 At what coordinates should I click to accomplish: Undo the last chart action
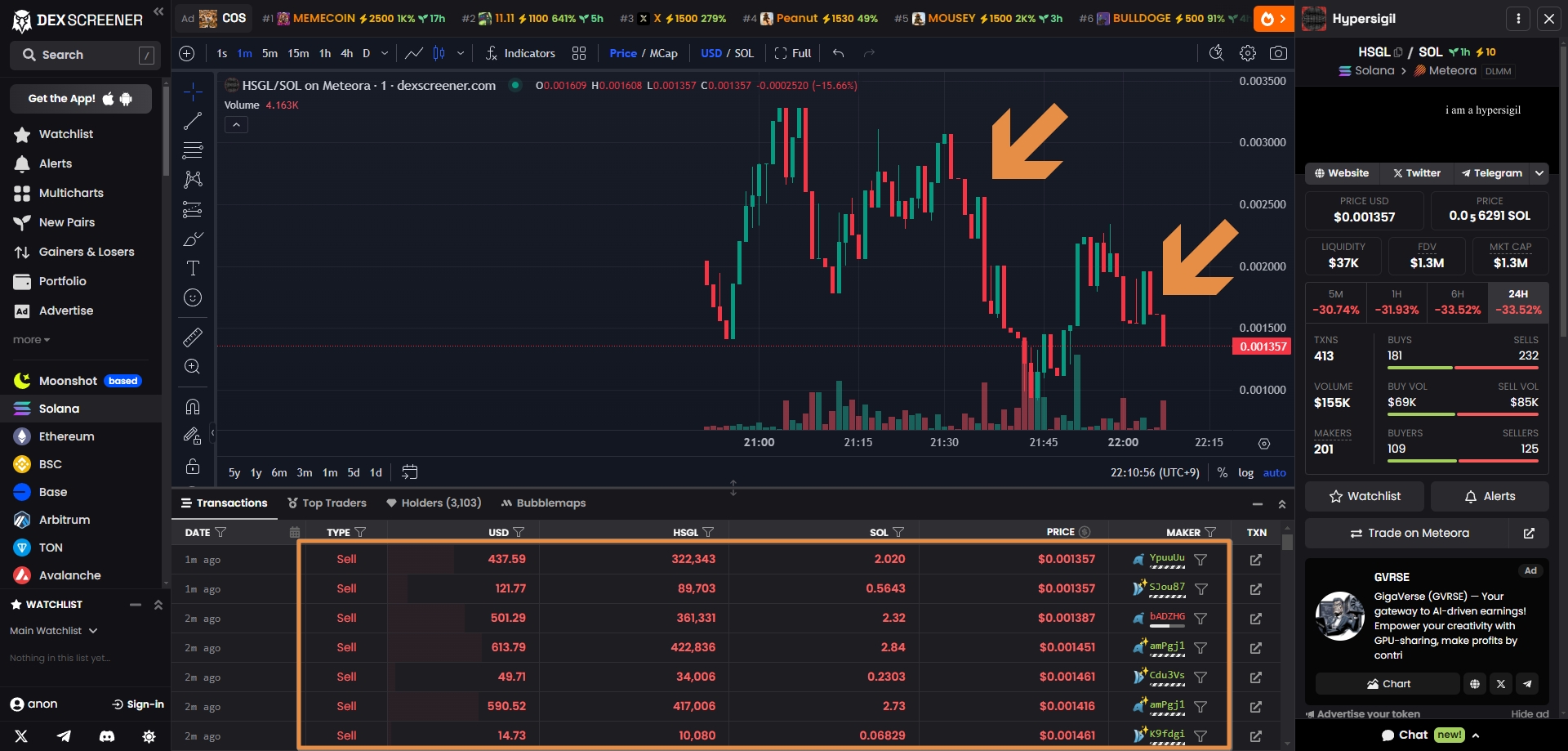[x=838, y=53]
